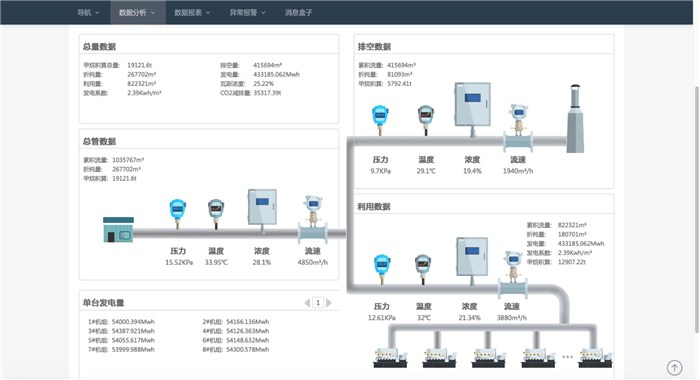Click the pump station building icon in 总管数据
The height and width of the screenshot is (380, 700).
118,230
